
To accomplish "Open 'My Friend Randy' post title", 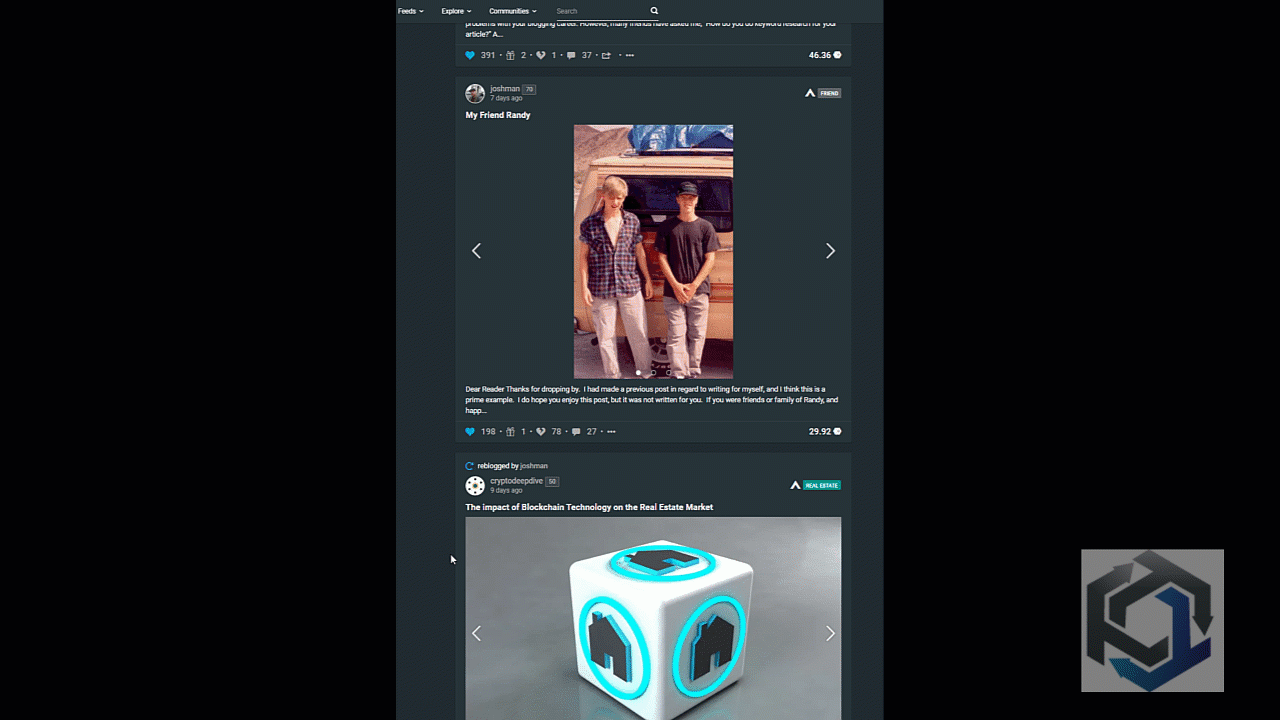I will tap(498, 115).
